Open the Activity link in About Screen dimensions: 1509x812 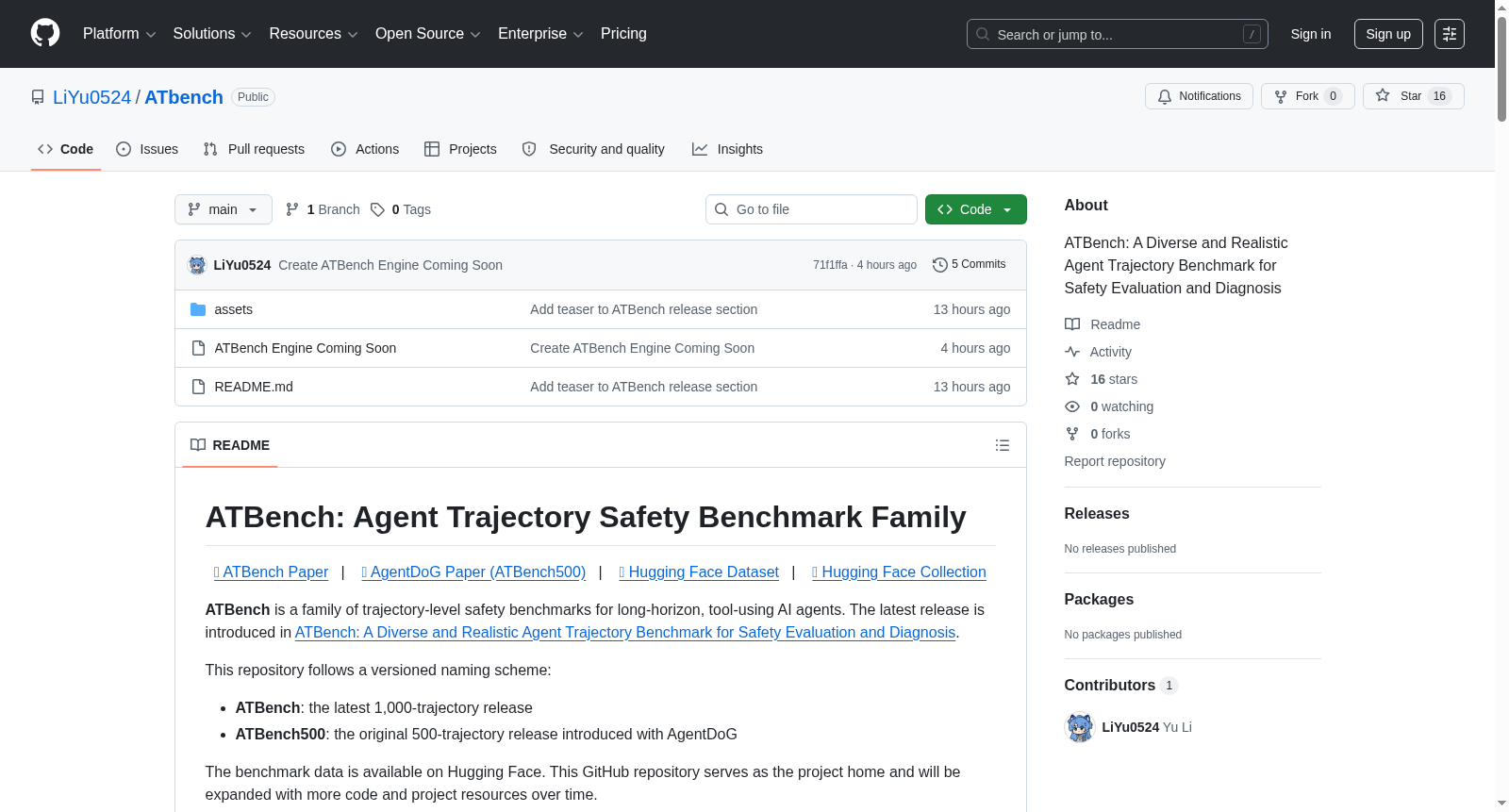tap(1111, 352)
